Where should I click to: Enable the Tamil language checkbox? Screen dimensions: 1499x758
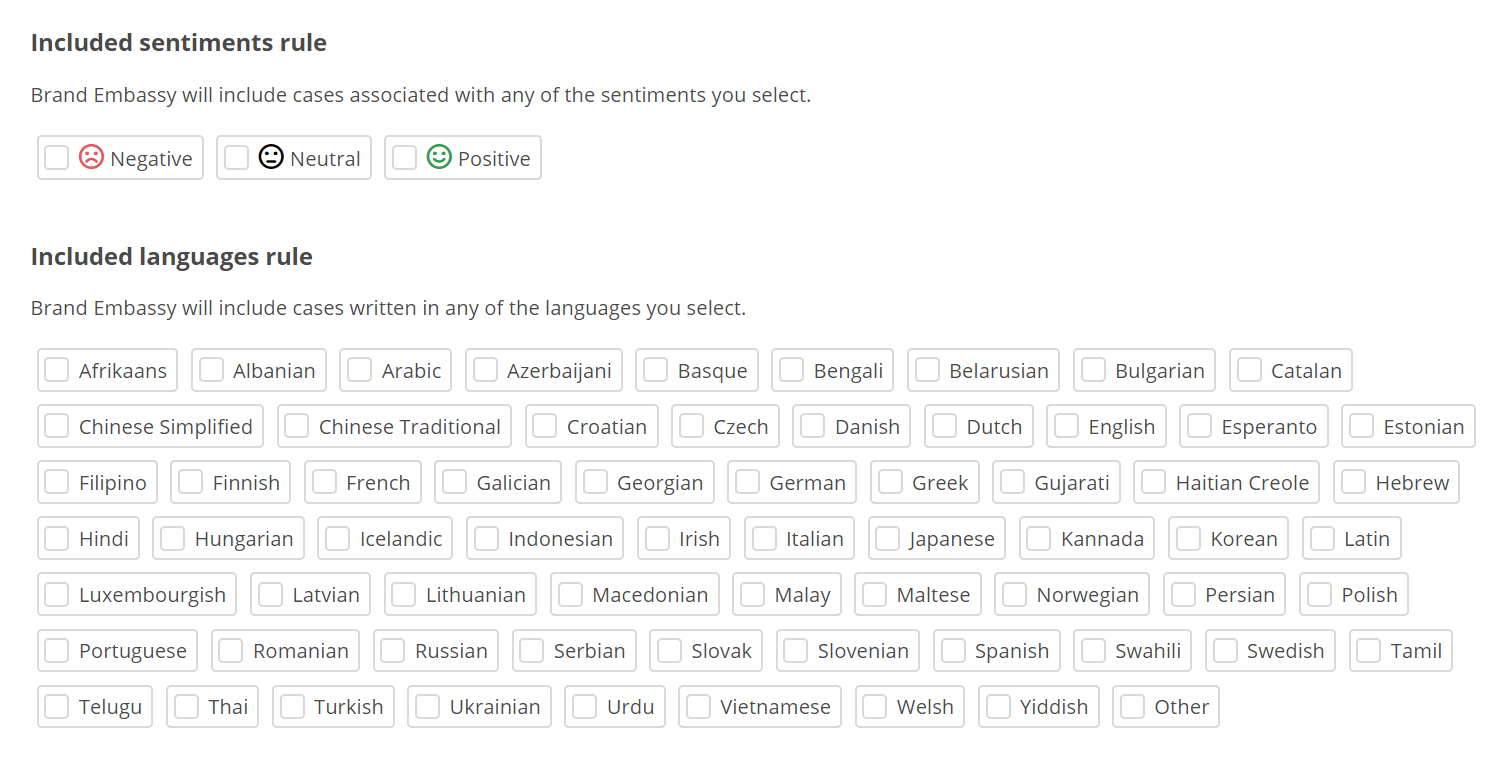(1369, 650)
